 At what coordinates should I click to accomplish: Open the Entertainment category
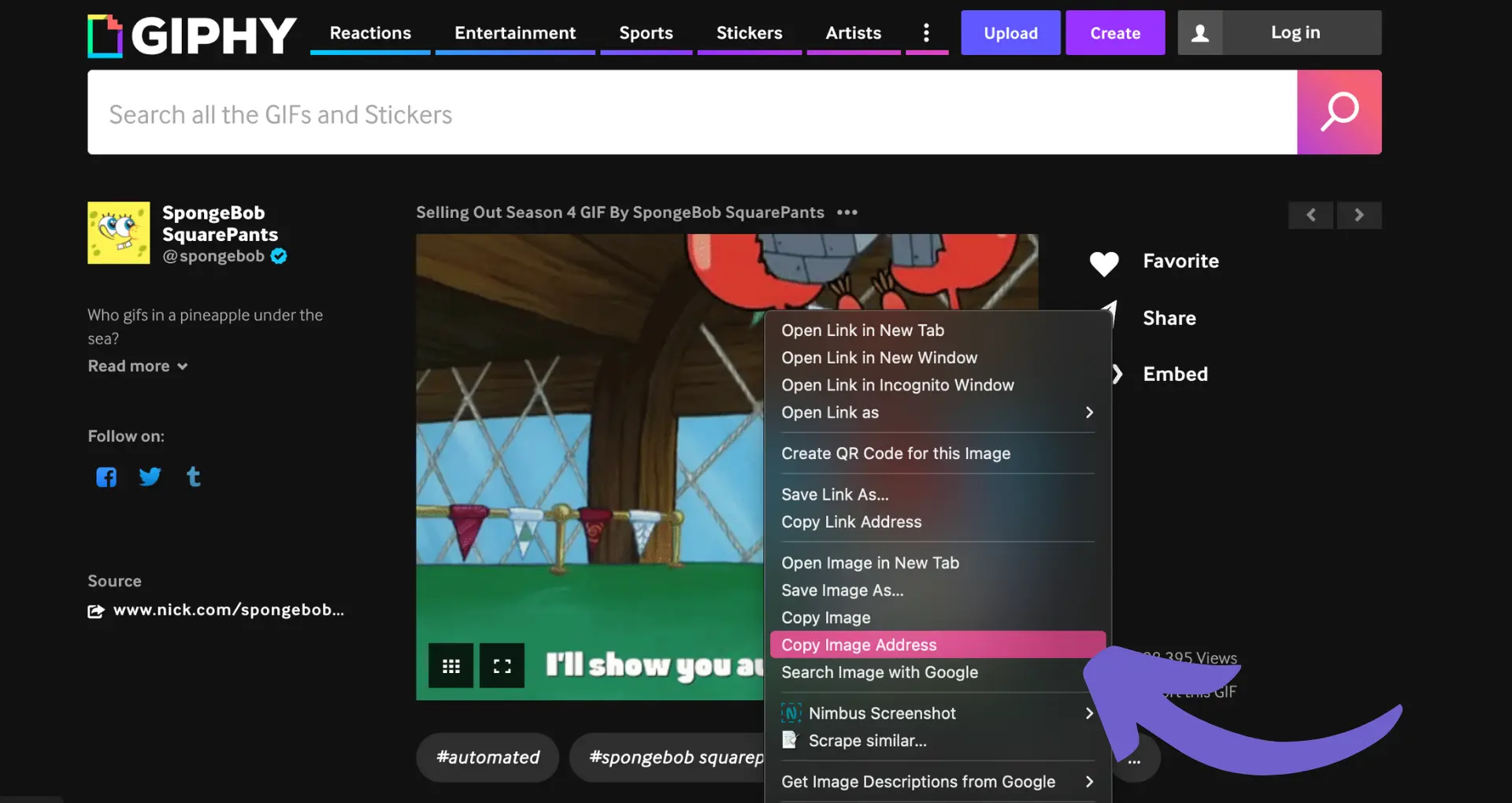pos(515,33)
